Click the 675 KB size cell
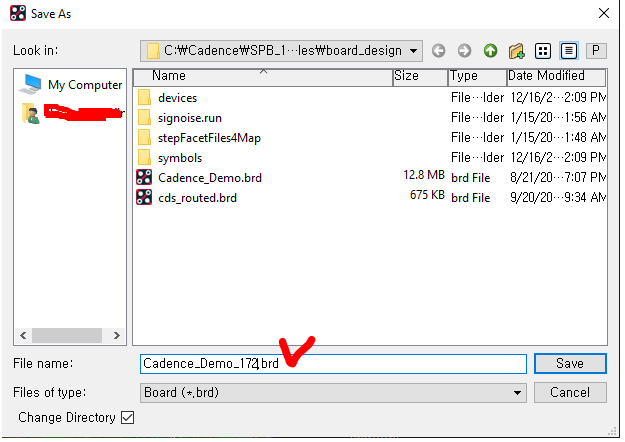The height and width of the screenshot is (442, 625). (x=427, y=195)
